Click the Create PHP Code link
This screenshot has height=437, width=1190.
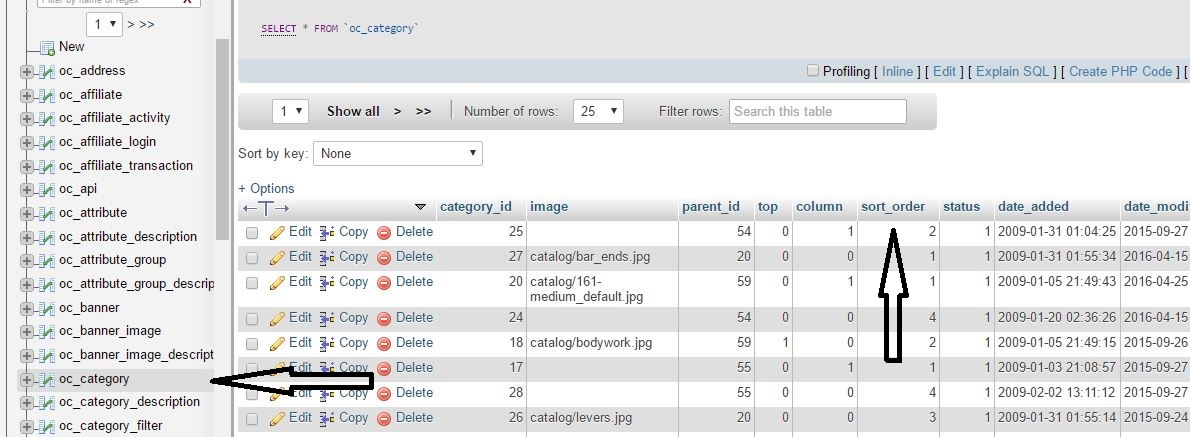tap(1120, 71)
